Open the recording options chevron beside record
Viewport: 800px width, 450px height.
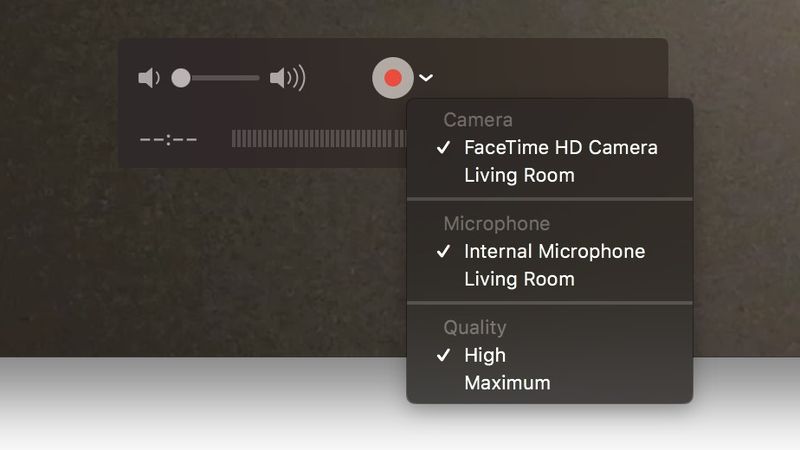coord(426,78)
